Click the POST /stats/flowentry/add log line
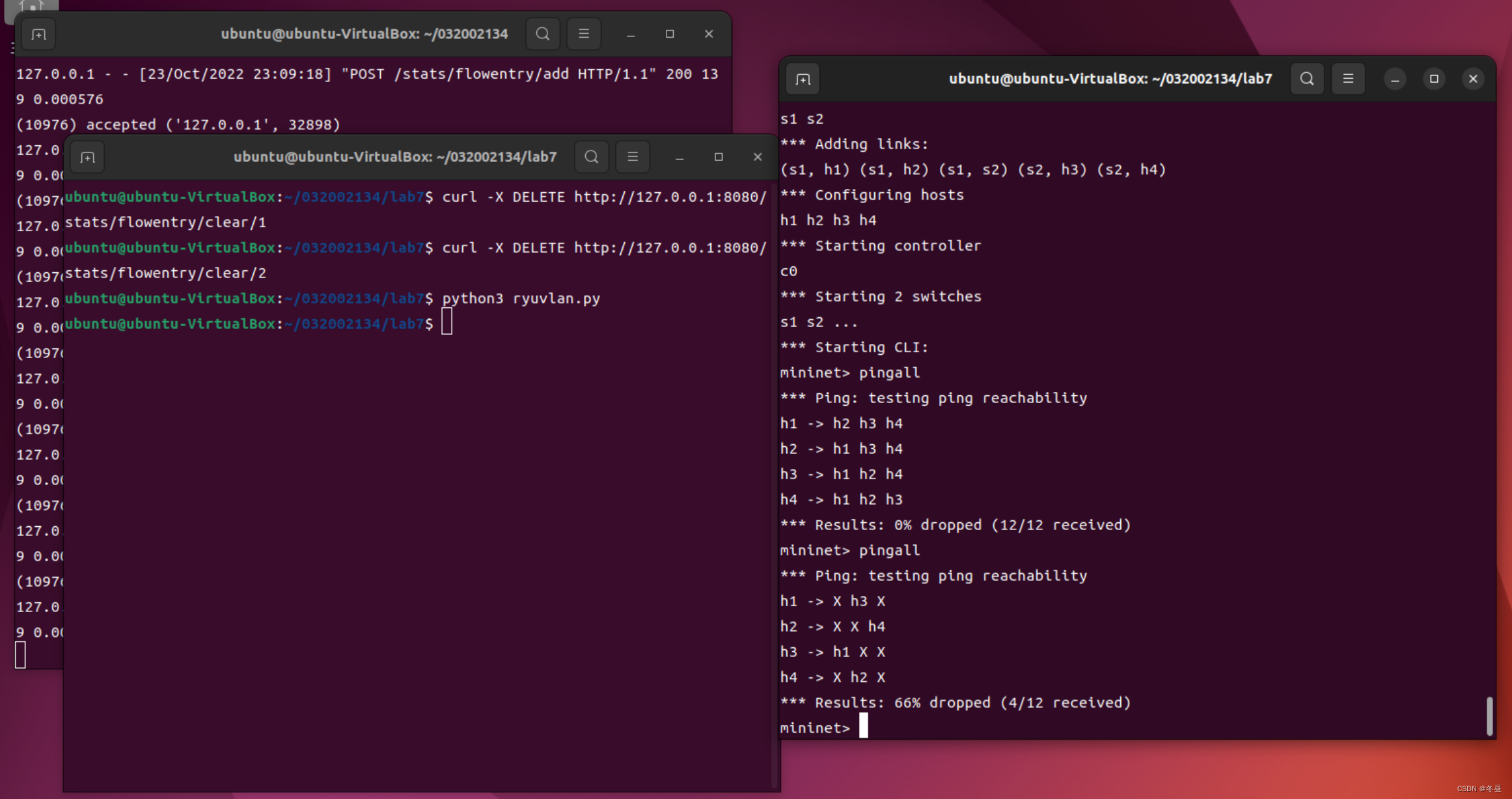1512x799 pixels. pyautogui.click(x=367, y=74)
